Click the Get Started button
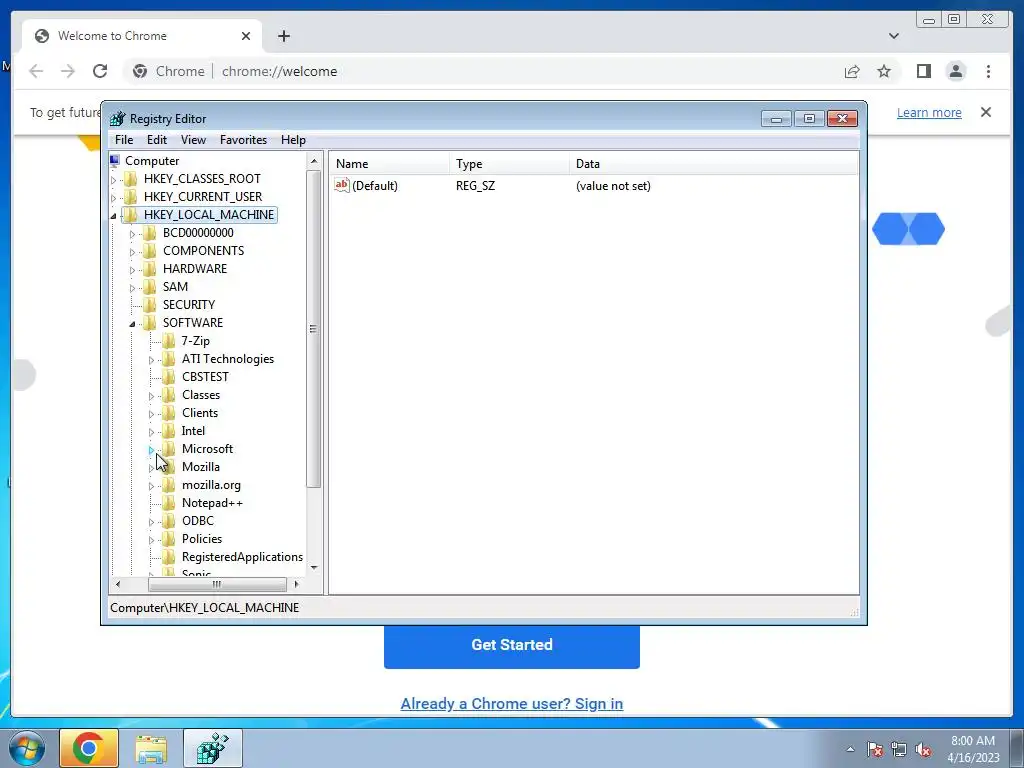1024x768 pixels. [x=512, y=645]
